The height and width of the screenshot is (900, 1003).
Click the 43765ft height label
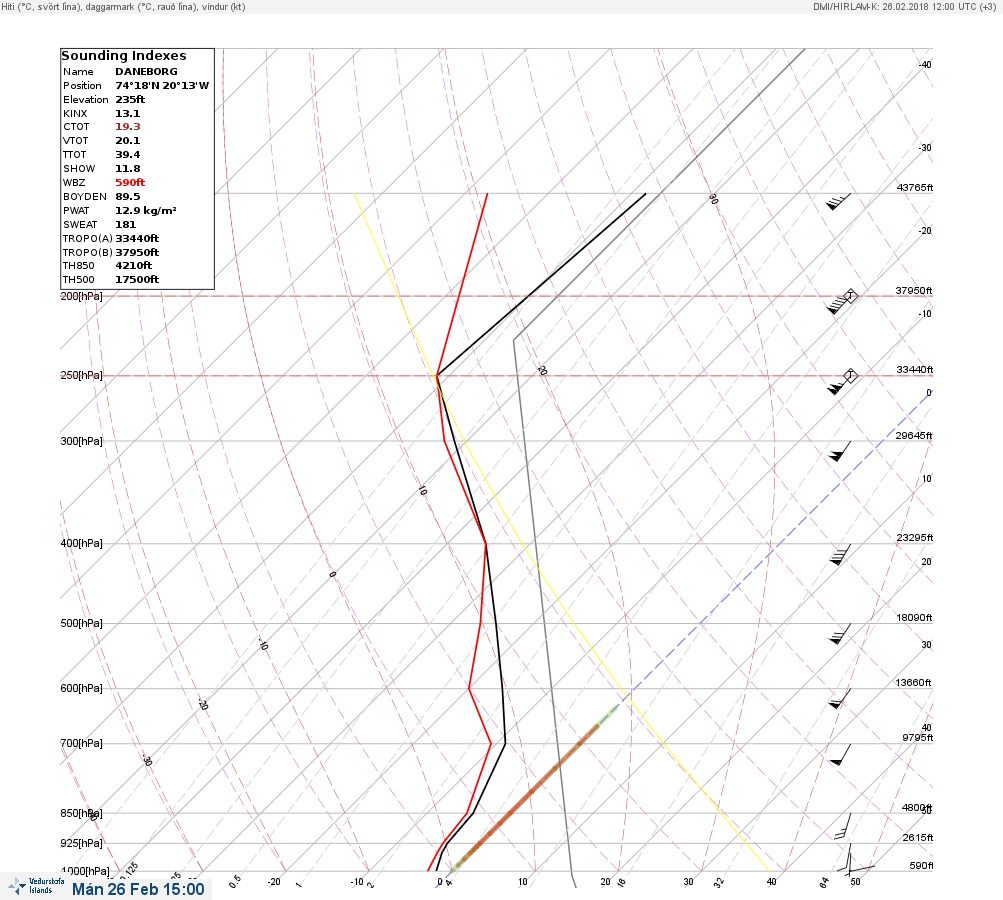tap(915, 187)
